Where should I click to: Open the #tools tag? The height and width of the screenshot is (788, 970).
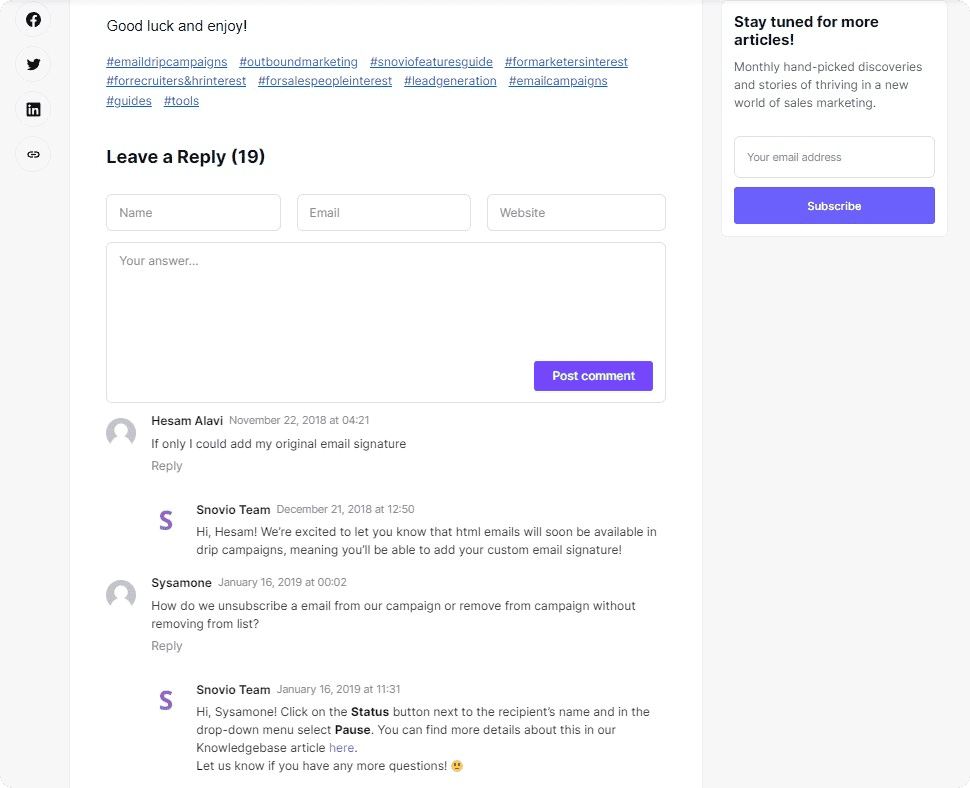tap(181, 101)
